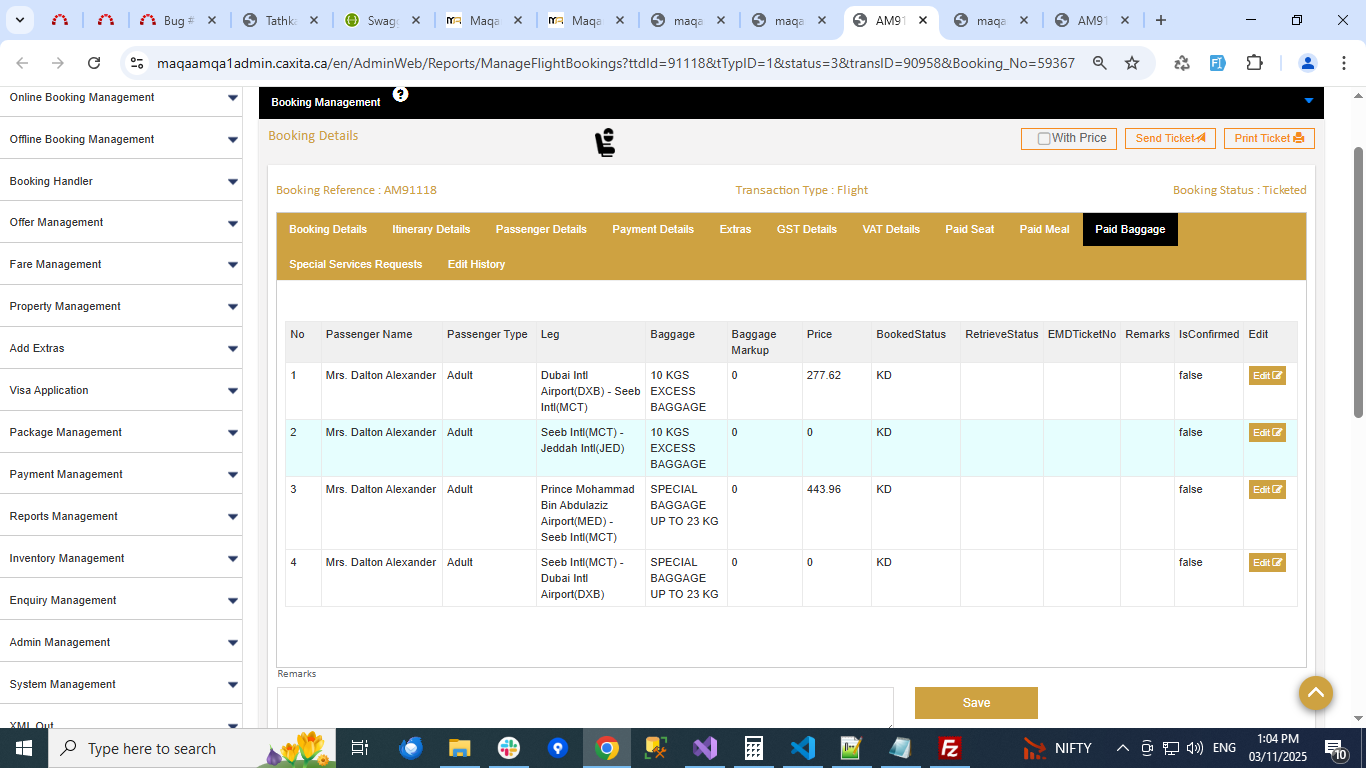Switch to the Passenger Details tab
The height and width of the screenshot is (768, 1366).
click(541, 229)
